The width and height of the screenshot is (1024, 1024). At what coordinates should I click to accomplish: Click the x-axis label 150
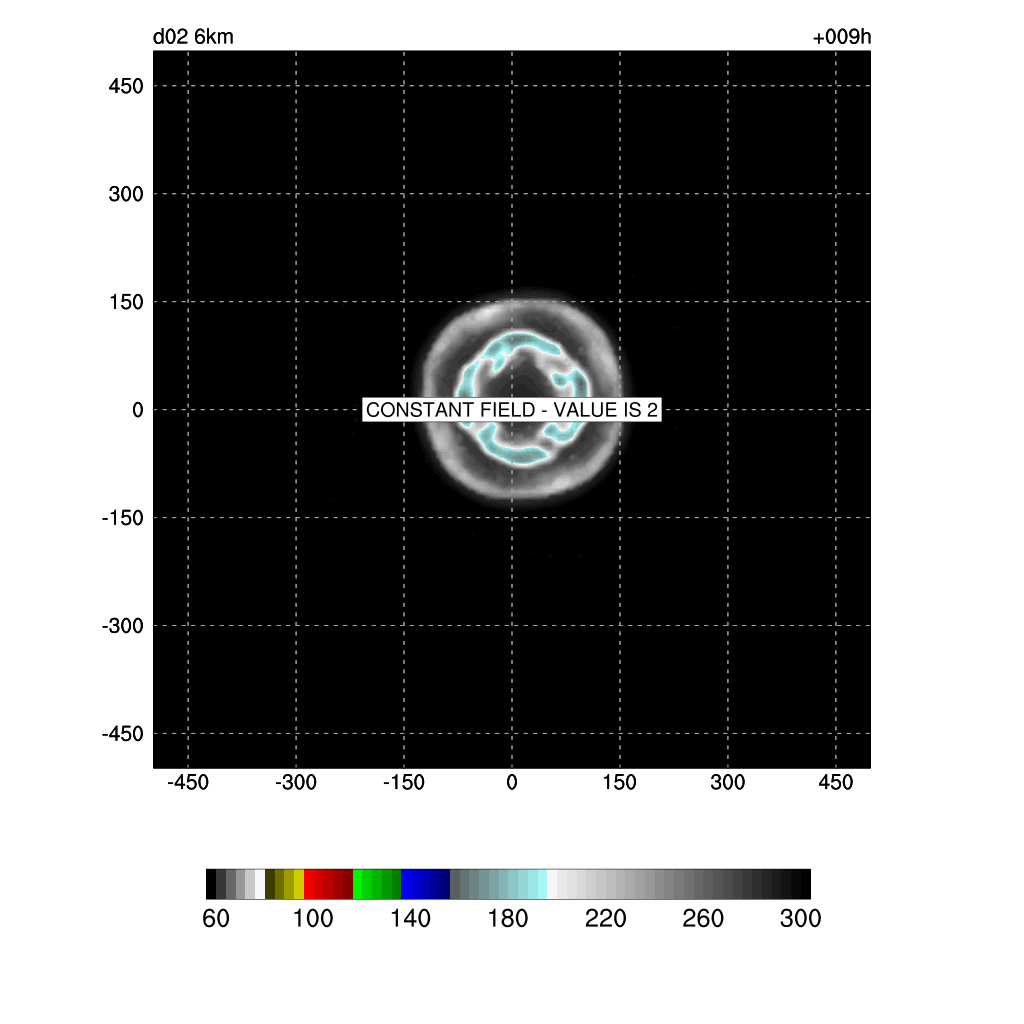[620, 782]
